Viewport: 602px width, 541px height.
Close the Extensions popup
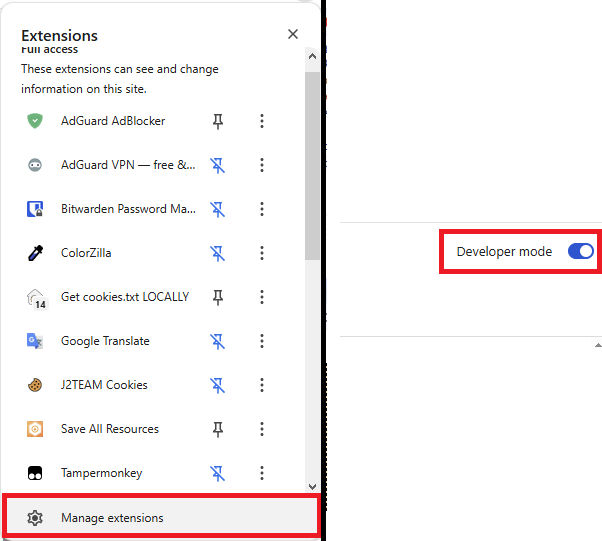tap(293, 34)
